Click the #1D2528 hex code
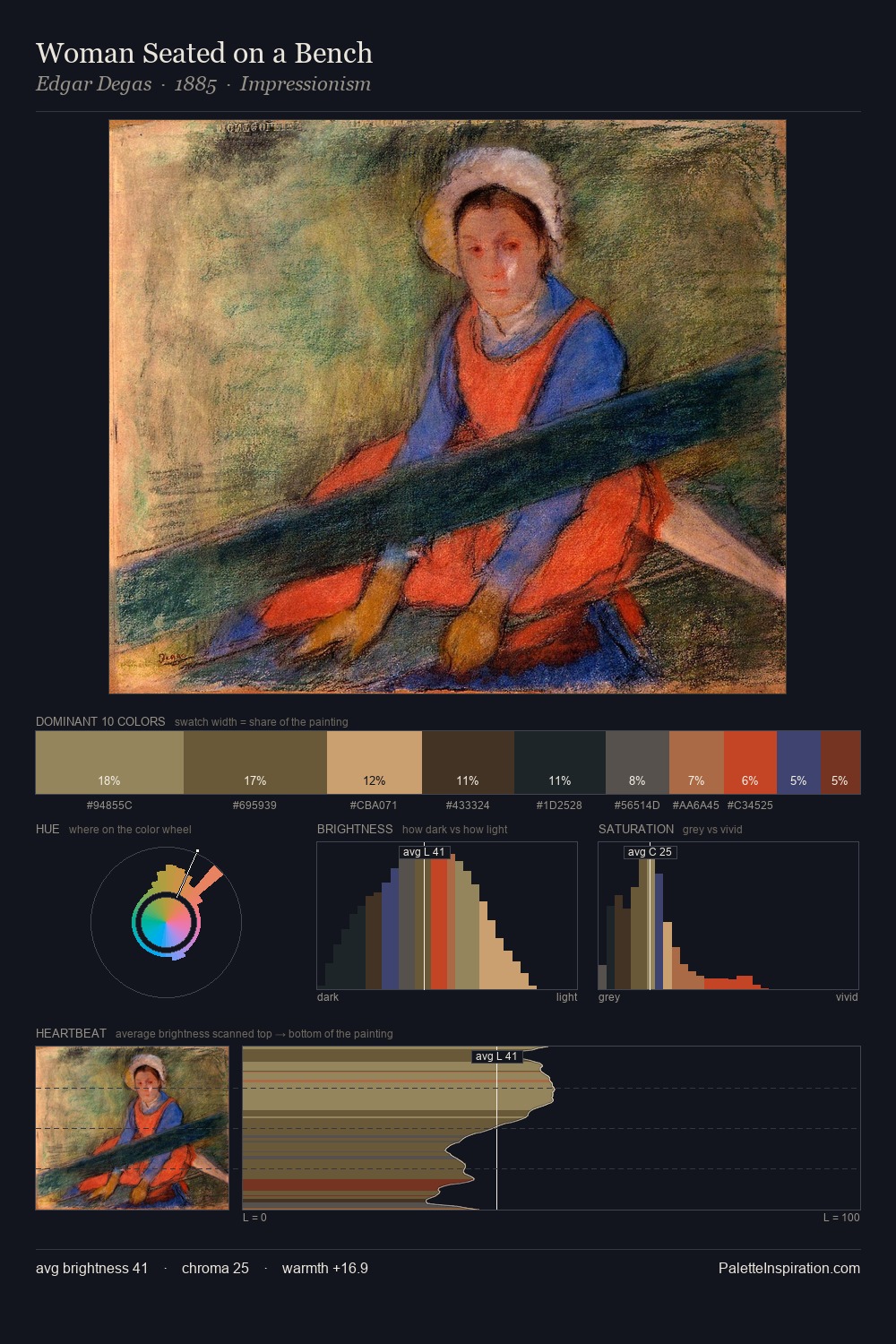The width and height of the screenshot is (896, 1344). click(559, 806)
